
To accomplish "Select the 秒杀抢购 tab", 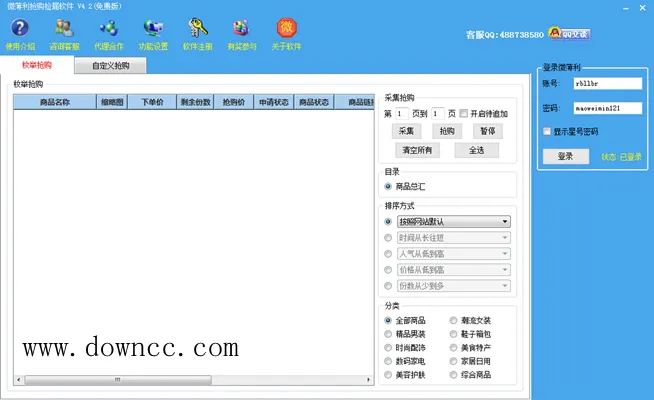I will pos(37,65).
